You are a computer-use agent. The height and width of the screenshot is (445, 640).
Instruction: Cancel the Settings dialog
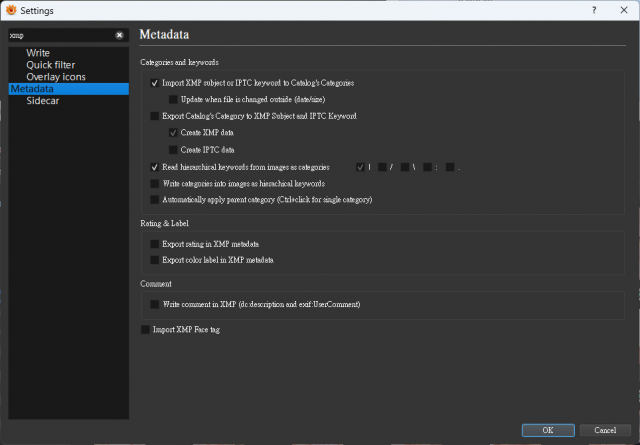tap(605, 430)
